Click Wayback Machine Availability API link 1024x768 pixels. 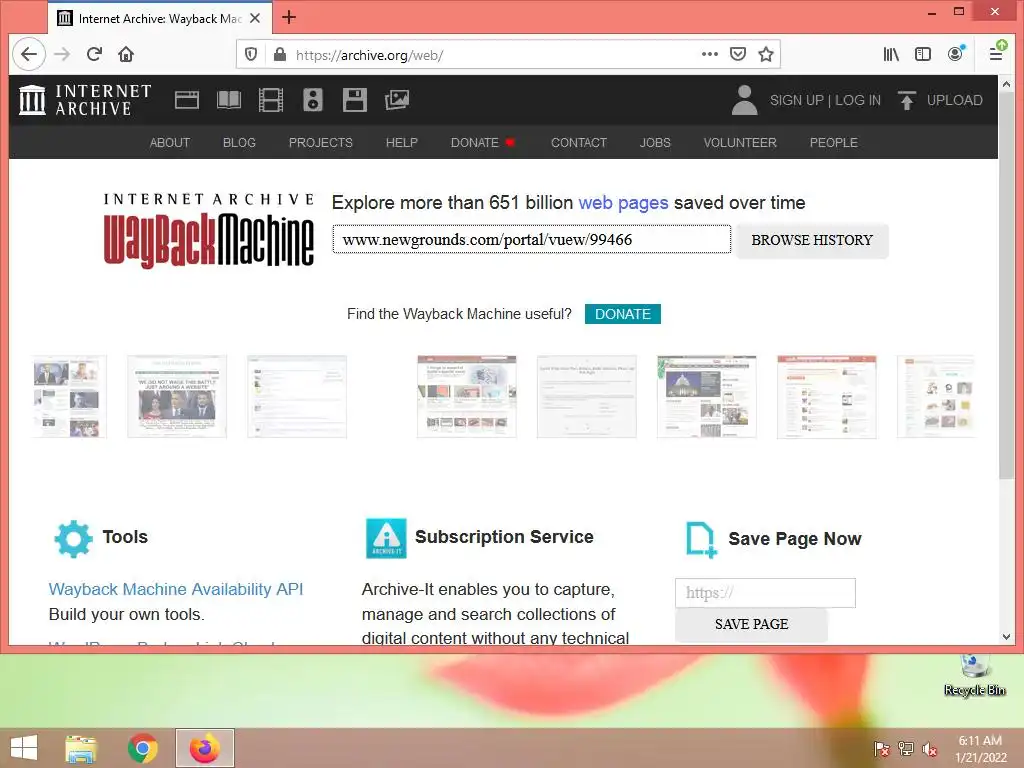[x=176, y=589]
